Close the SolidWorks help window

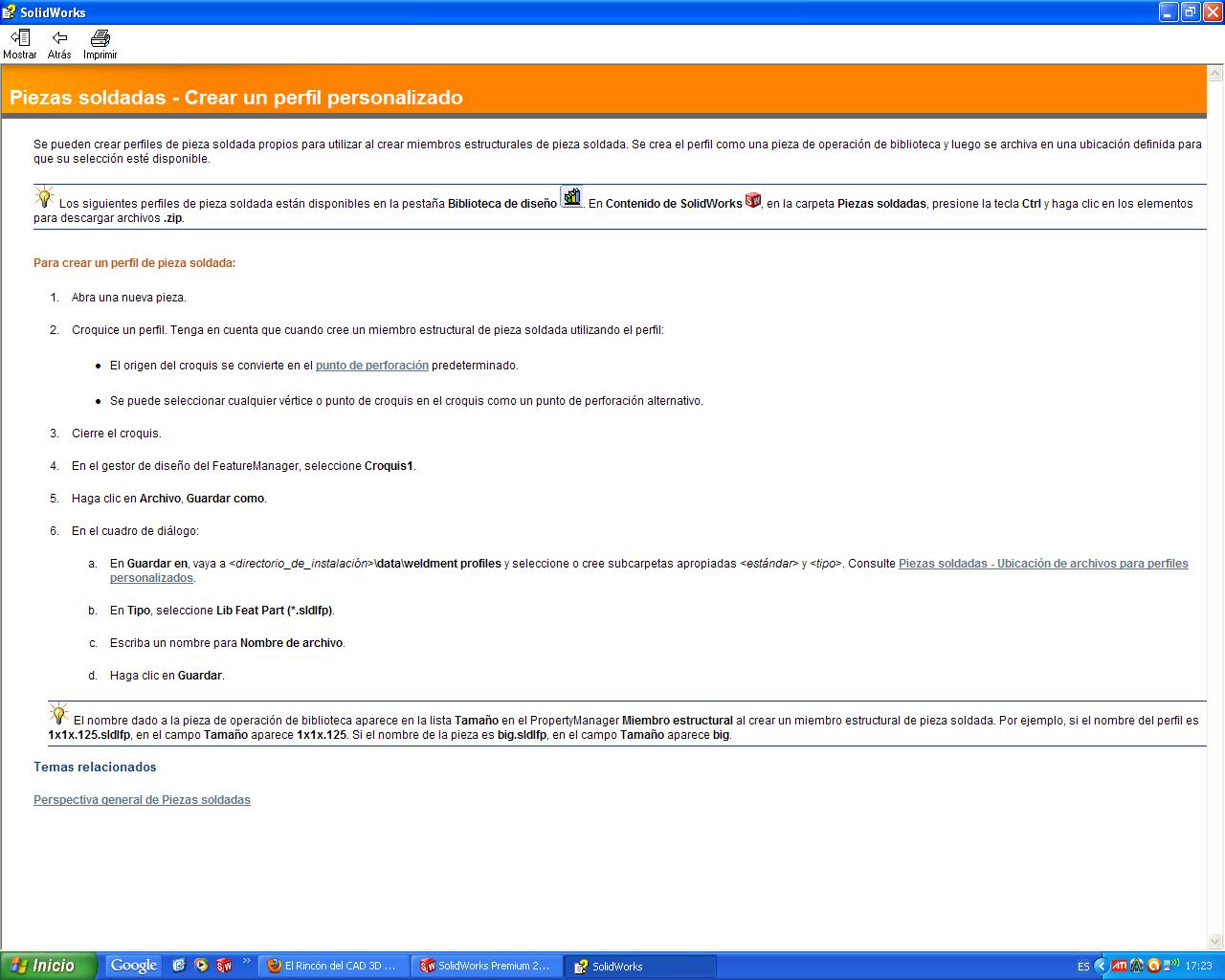1212,11
